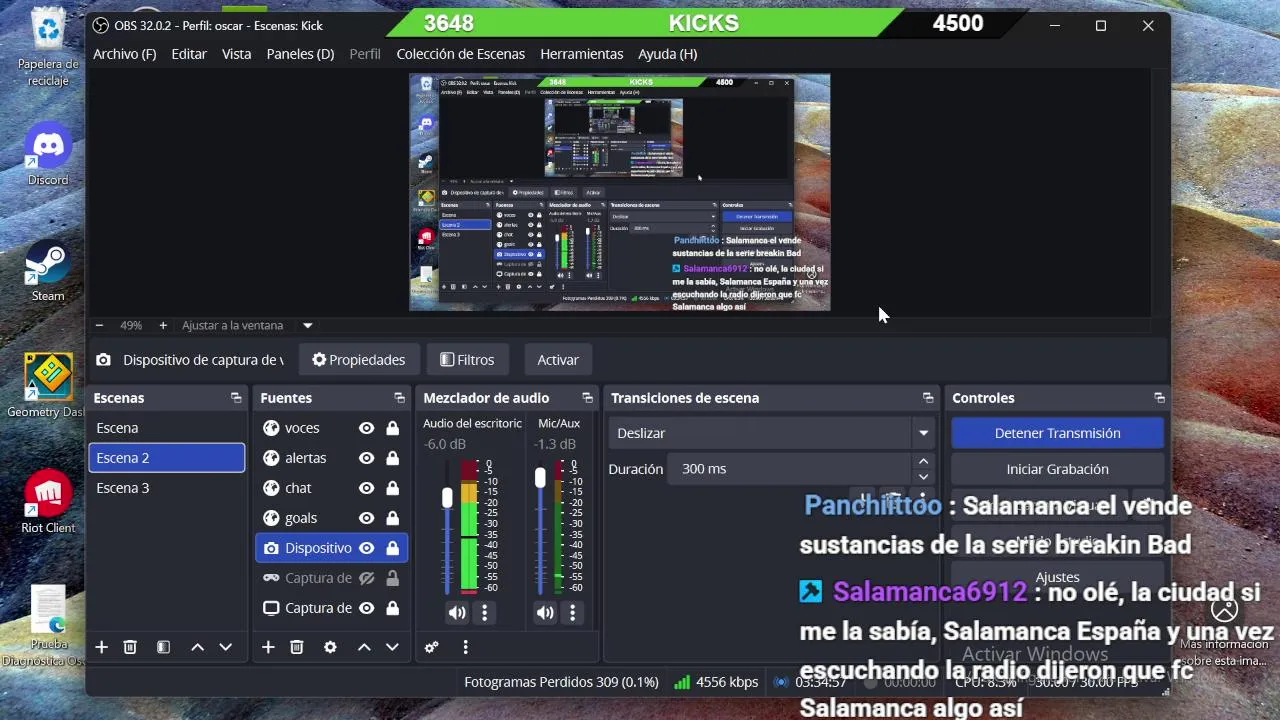Open Audio del escritorio options dots
The width and height of the screenshot is (1280, 720).
coord(485,612)
